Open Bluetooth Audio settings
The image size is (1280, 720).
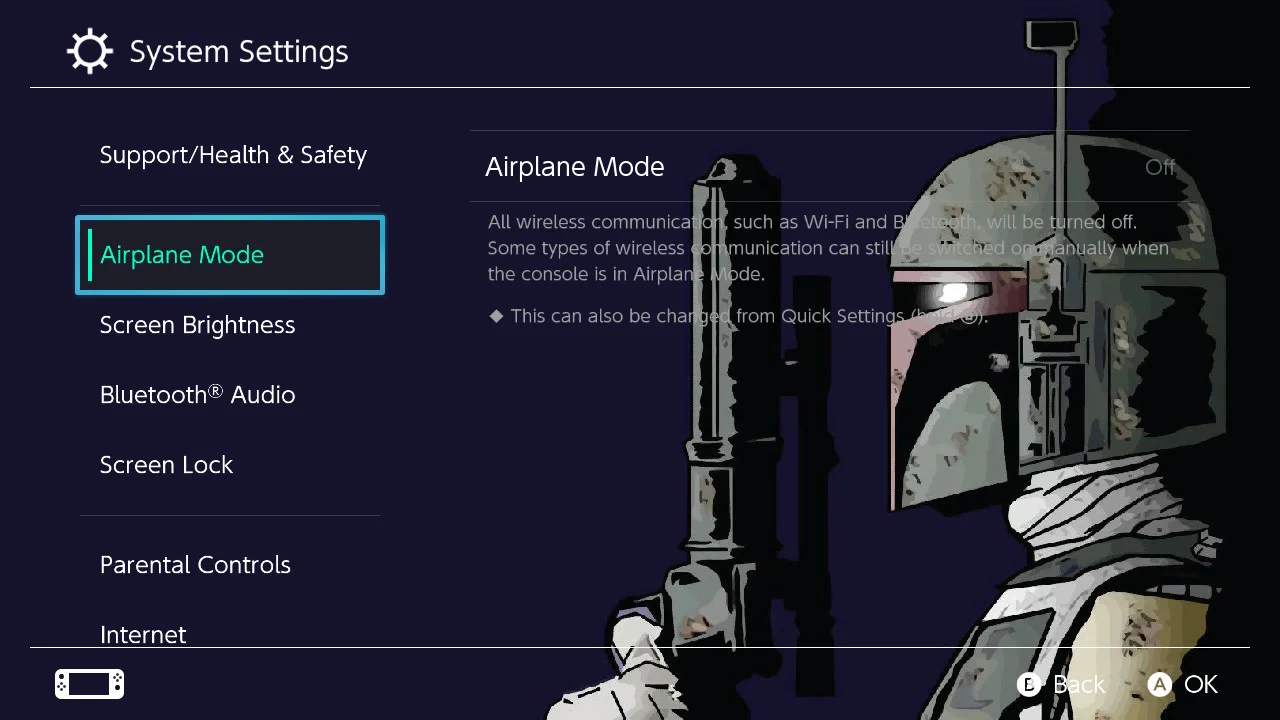click(x=198, y=395)
